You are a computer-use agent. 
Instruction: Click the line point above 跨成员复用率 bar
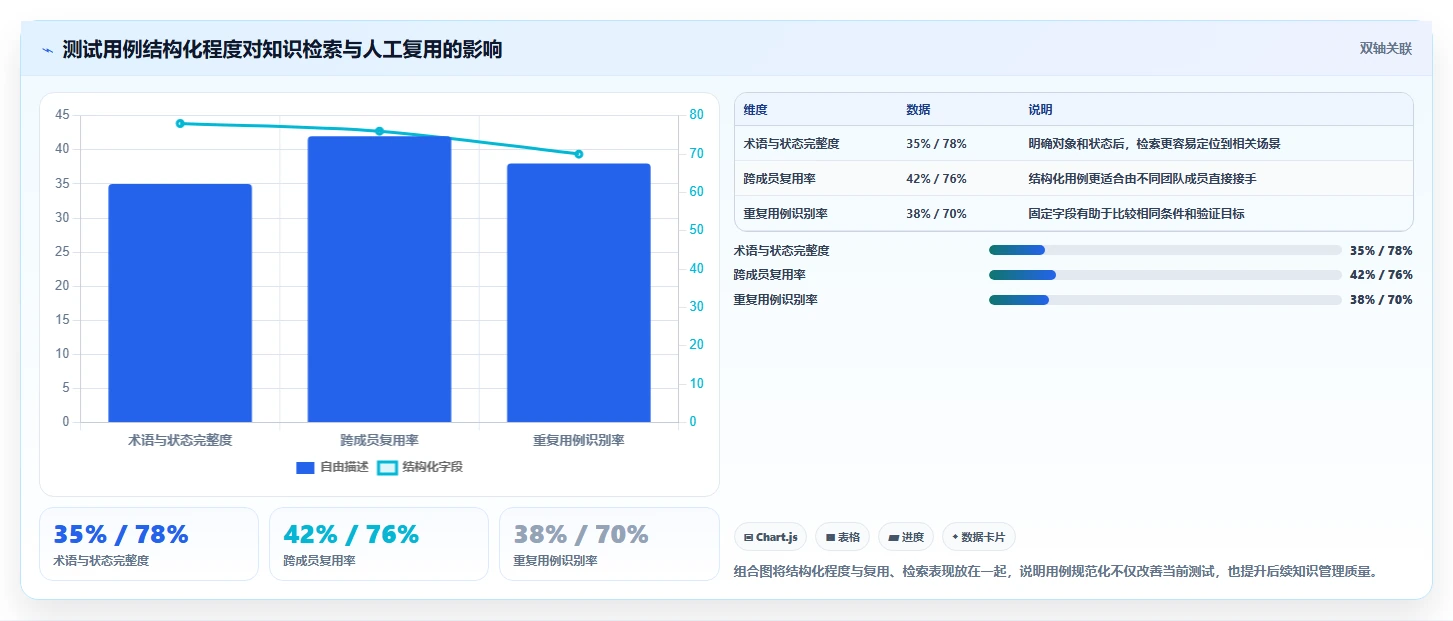pyautogui.click(x=379, y=131)
